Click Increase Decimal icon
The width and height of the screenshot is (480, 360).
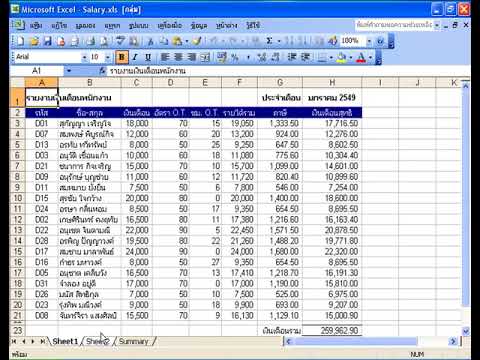pos(262,57)
